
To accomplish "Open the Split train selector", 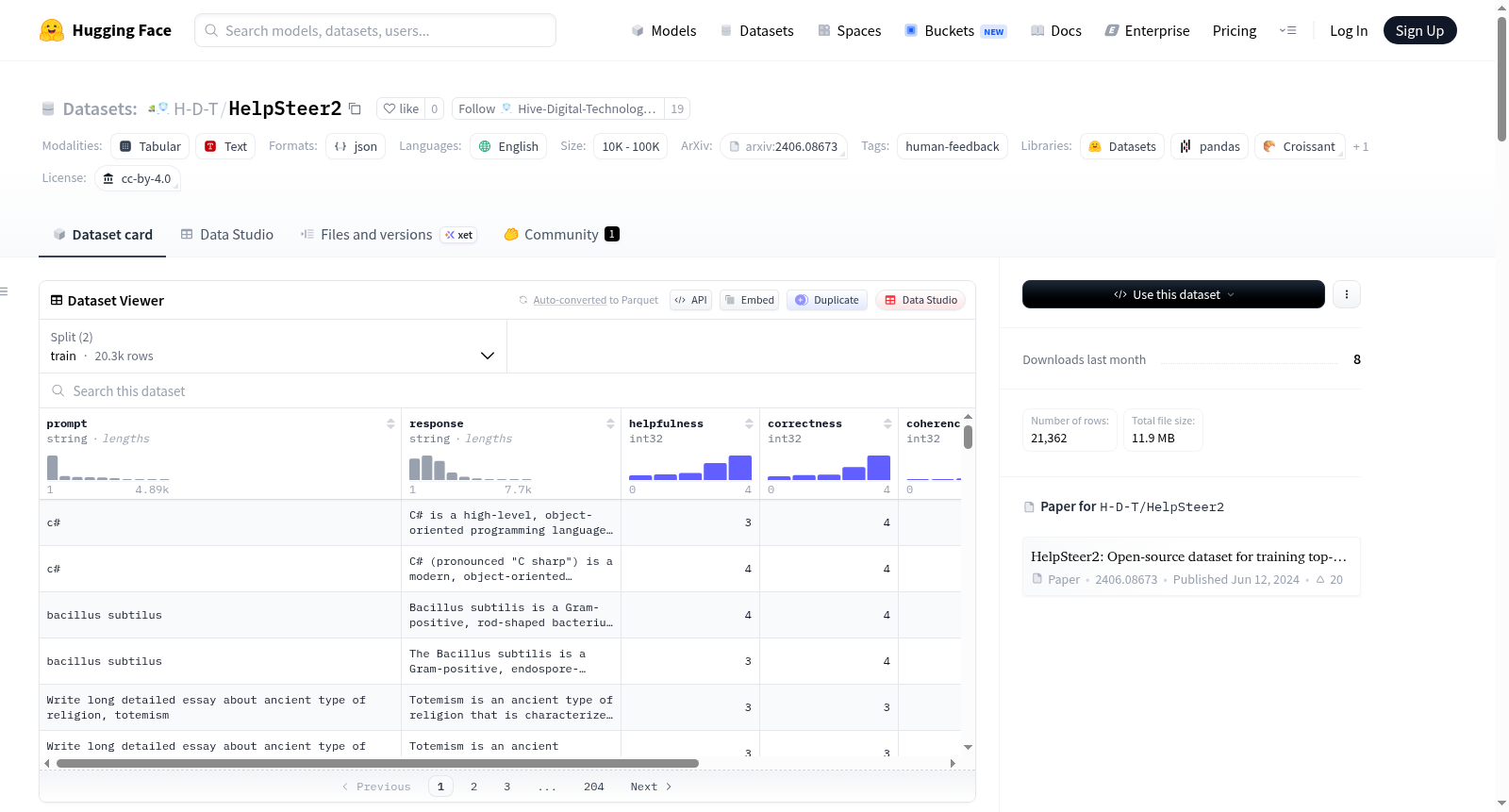I will pos(273,346).
